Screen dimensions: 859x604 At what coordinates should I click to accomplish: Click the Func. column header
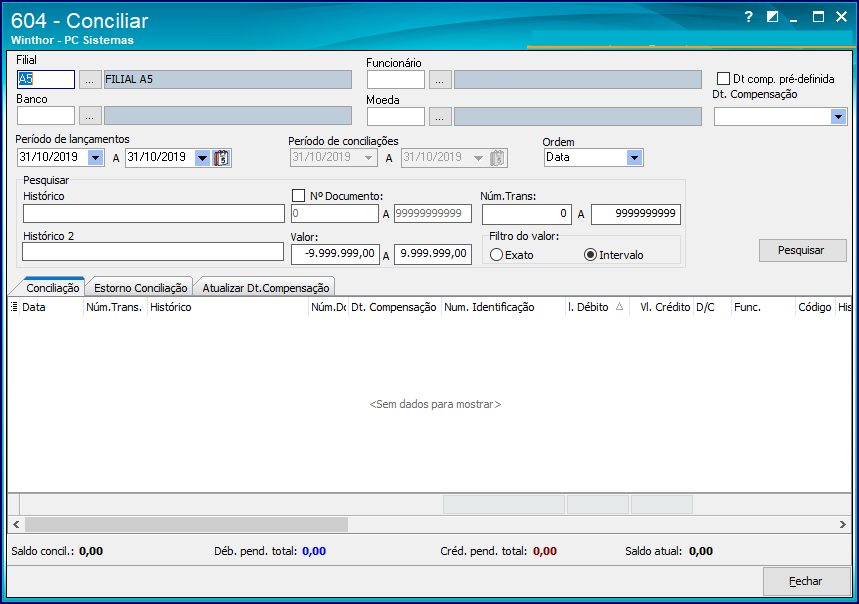click(763, 307)
